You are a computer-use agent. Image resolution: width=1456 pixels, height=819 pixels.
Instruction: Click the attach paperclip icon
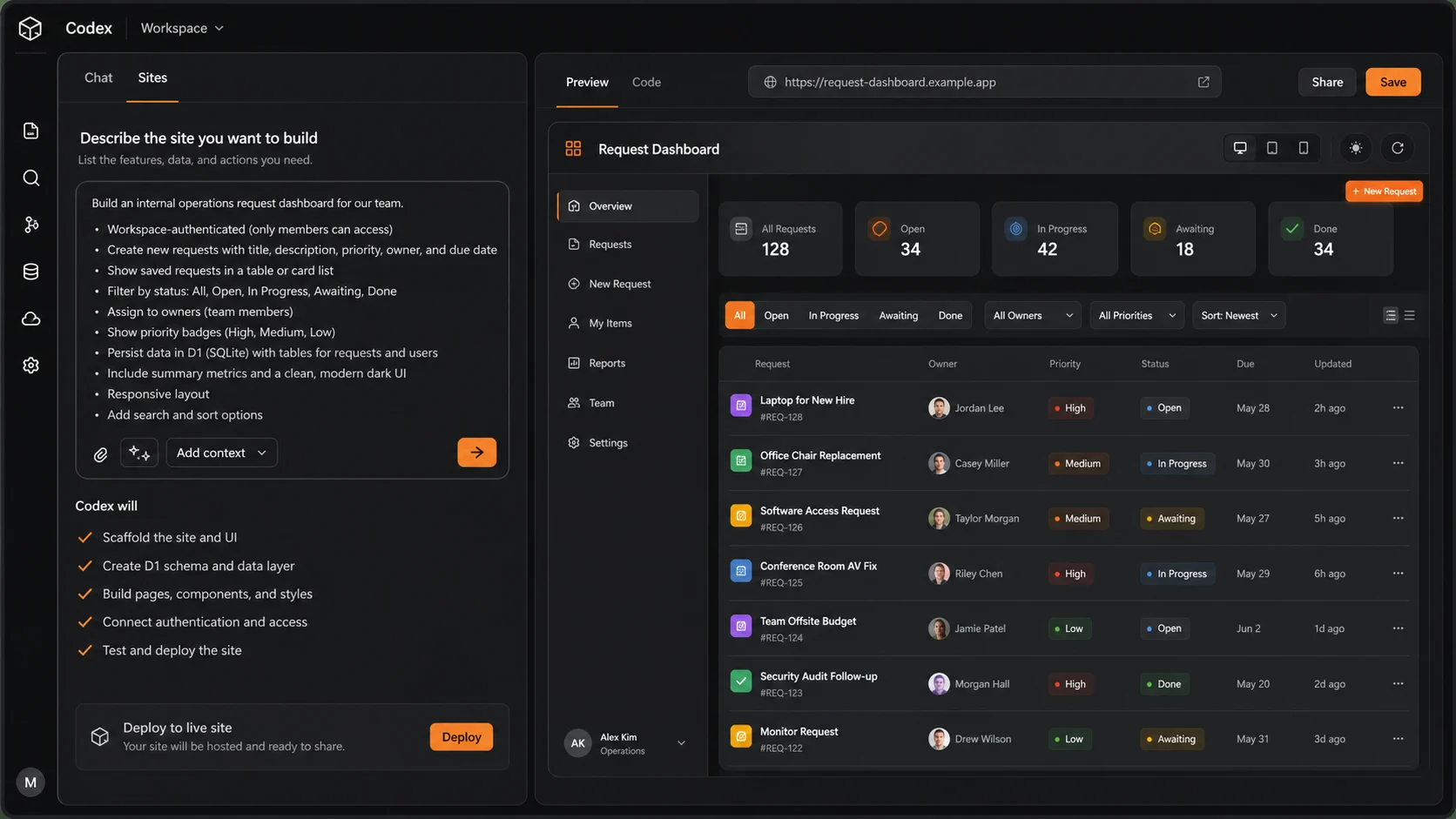101,454
